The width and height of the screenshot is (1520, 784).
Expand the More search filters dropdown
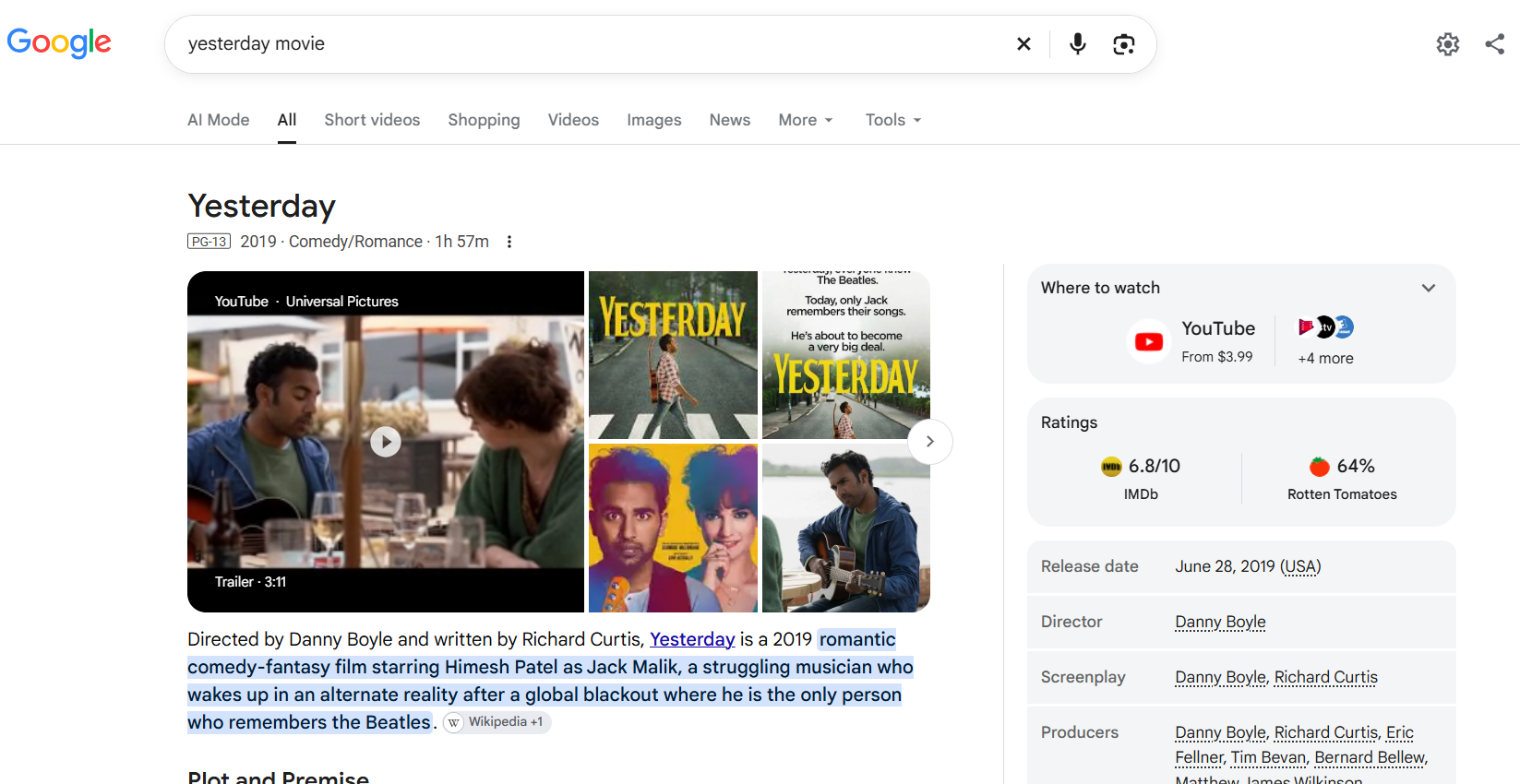pyautogui.click(x=806, y=120)
